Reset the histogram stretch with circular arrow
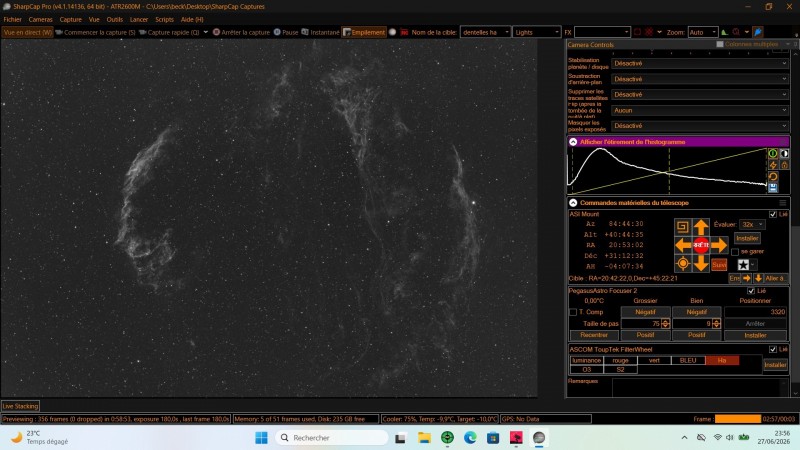Viewport: 800px width, 450px height. click(x=773, y=177)
